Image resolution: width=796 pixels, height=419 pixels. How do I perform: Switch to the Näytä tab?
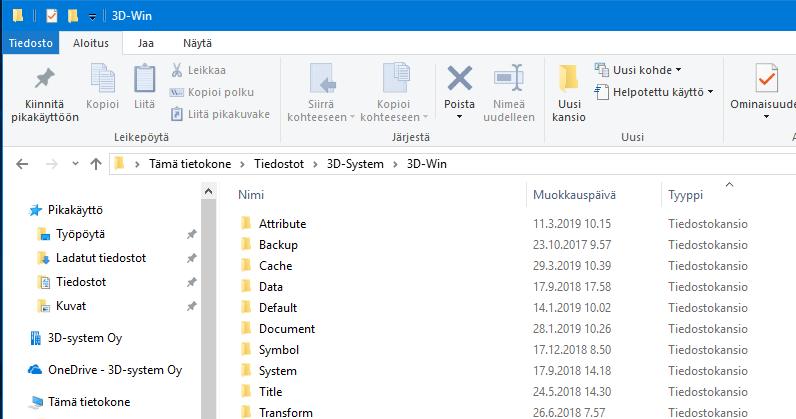pyautogui.click(x=197, y=43)
